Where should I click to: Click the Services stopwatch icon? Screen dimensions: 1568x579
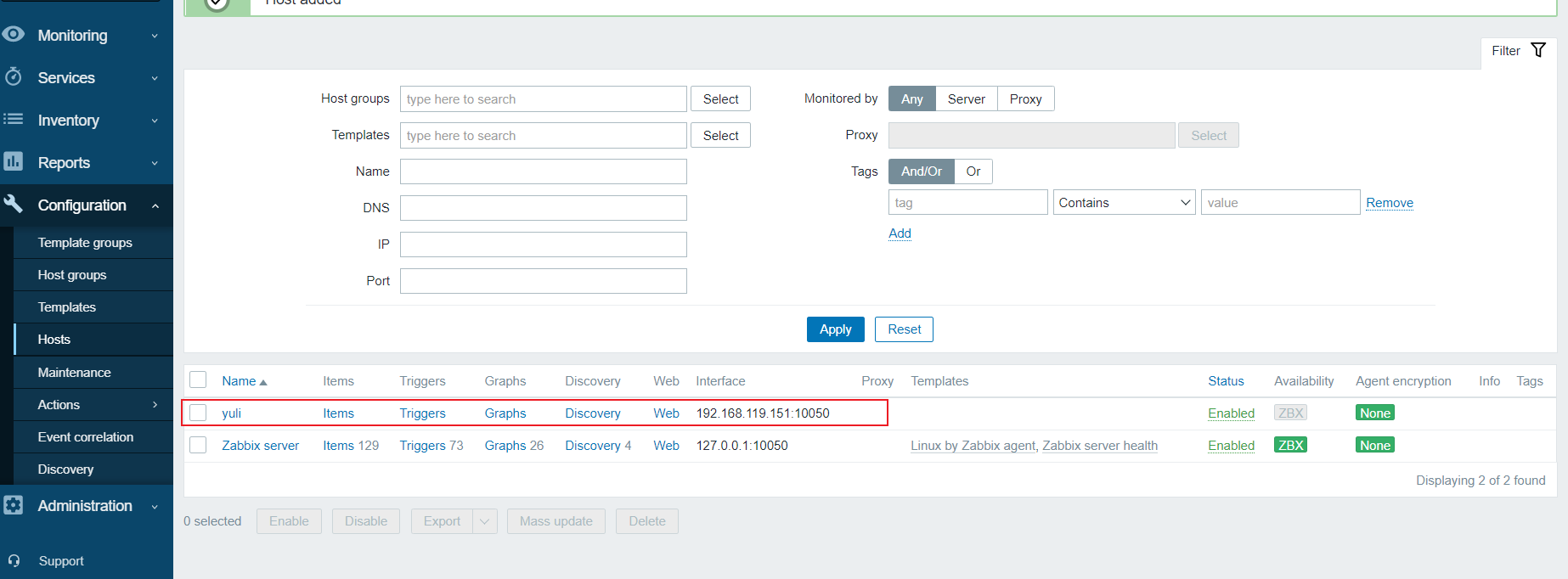coord(13,76)
